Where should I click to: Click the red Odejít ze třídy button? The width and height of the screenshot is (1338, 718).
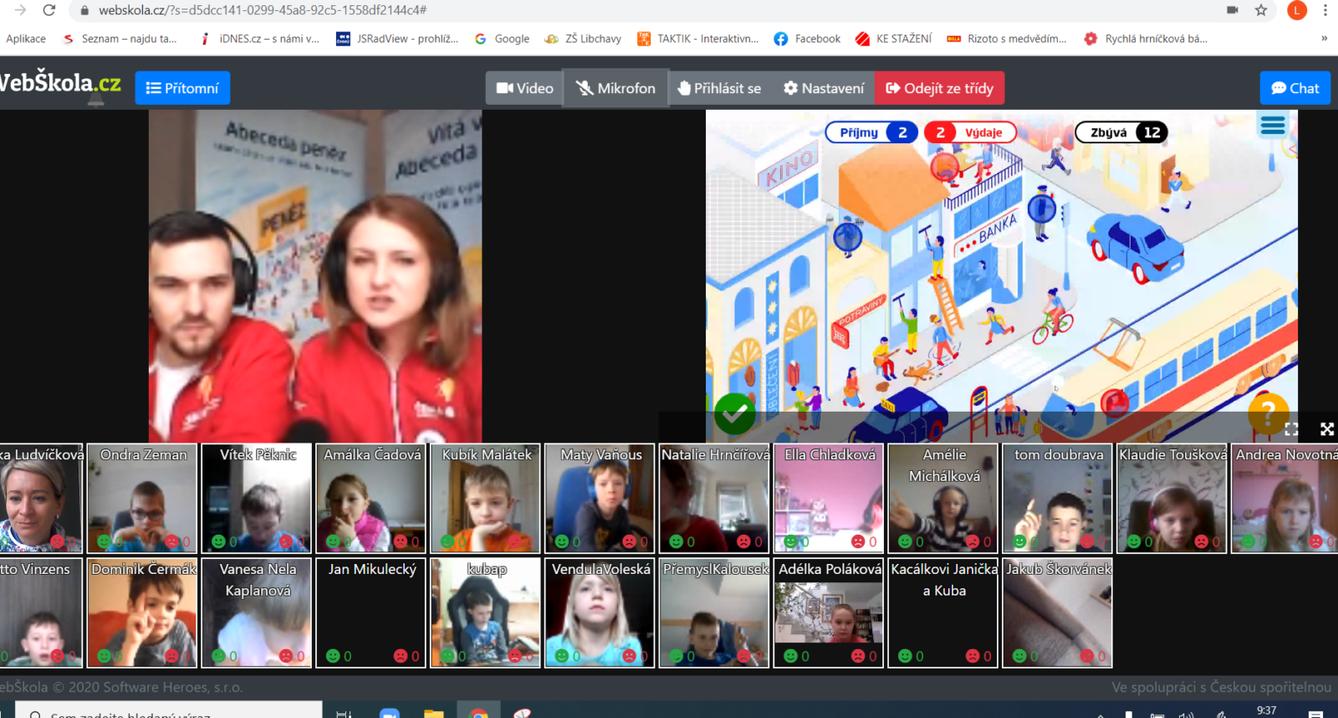coord(938,87)
